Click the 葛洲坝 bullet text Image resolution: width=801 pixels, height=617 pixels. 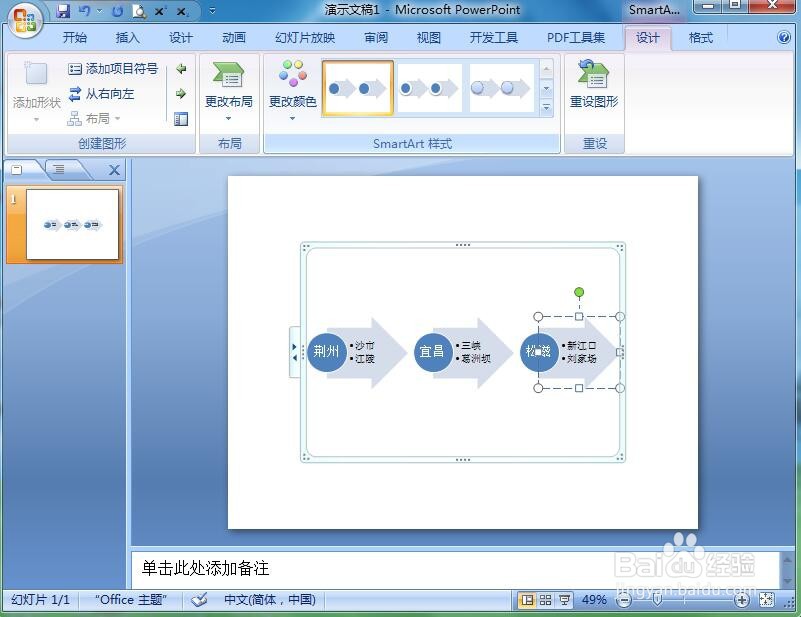point(476,359)
